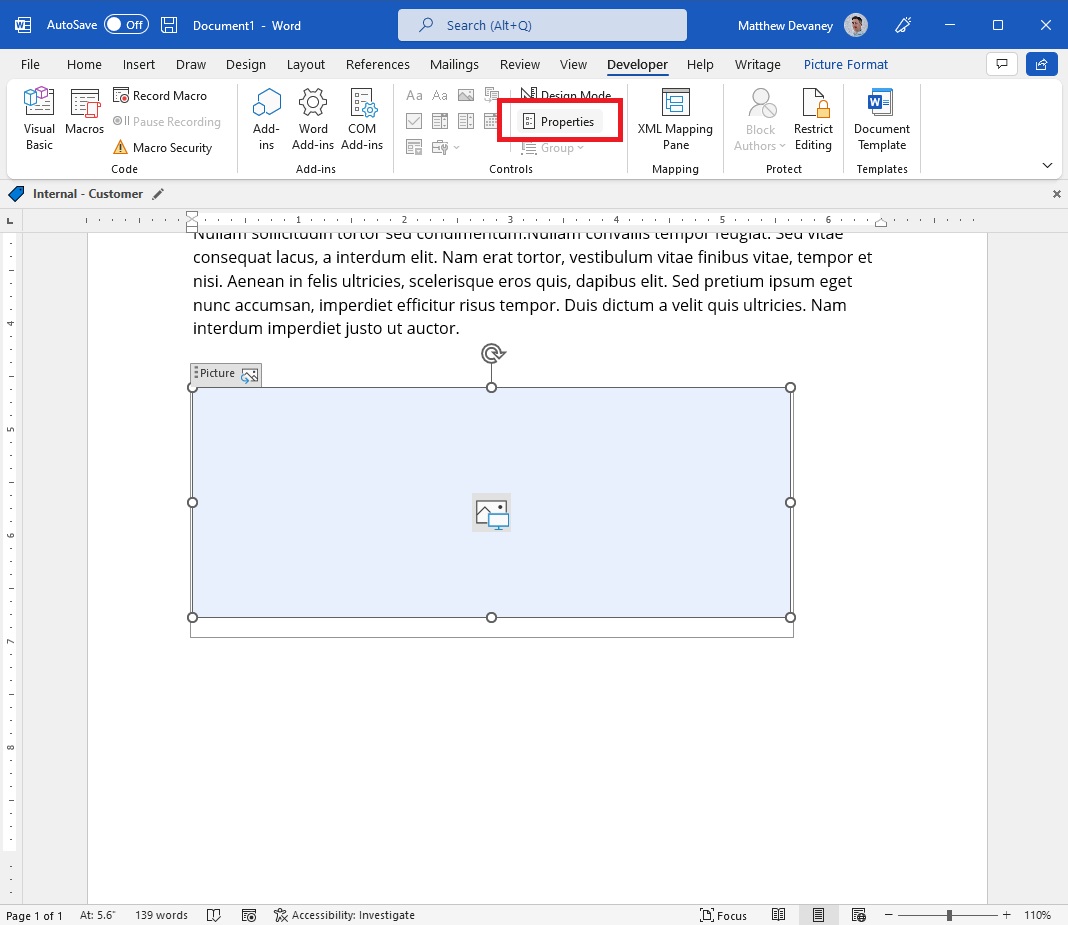Open the Mailings ribbon tab
The image size is (1068, 925).
click(454, 64)
